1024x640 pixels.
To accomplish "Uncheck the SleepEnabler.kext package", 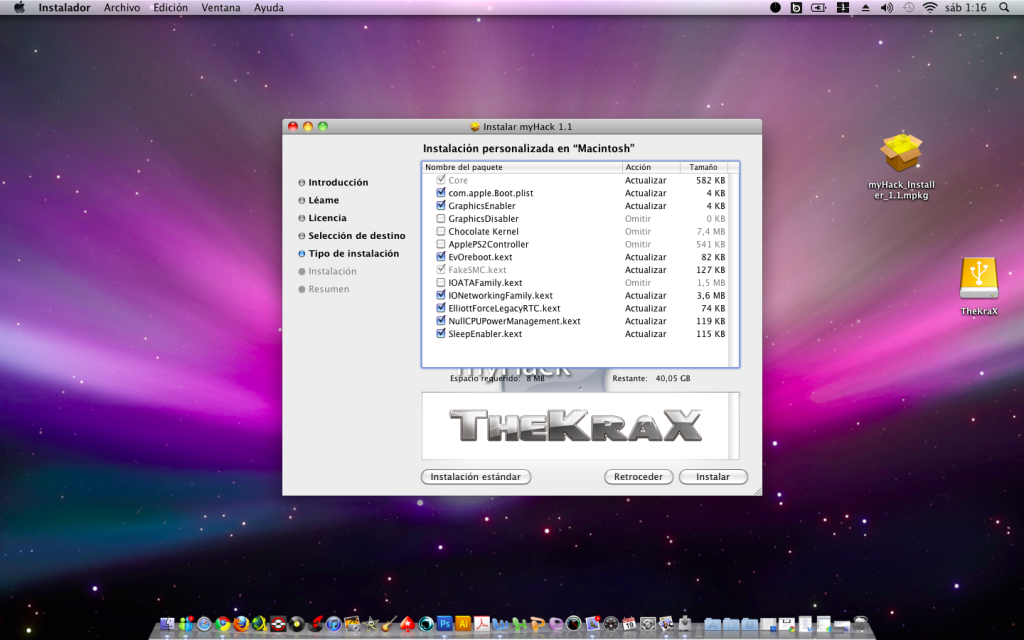I will pyautogui.click(x=441, y=334).
